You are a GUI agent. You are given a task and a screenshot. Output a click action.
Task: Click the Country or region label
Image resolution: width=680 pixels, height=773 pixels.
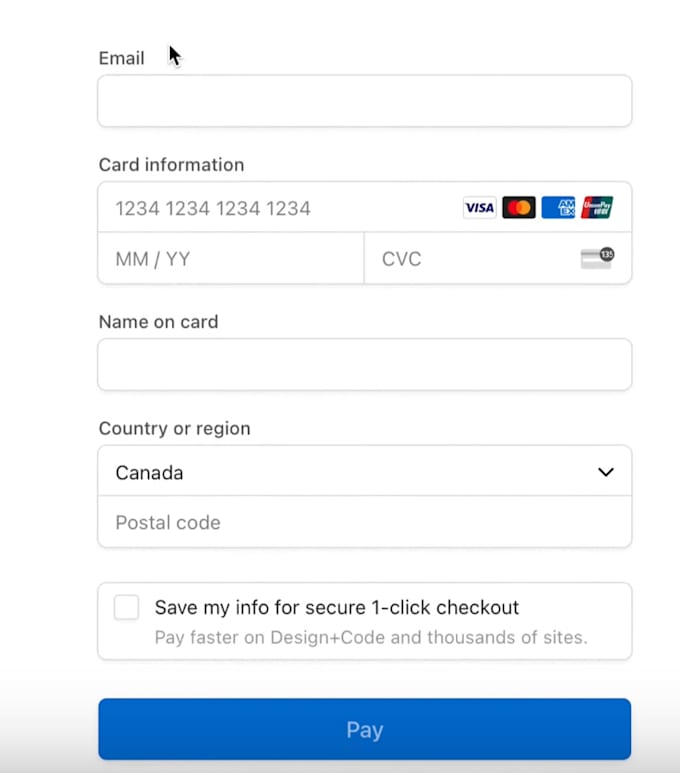174,428
